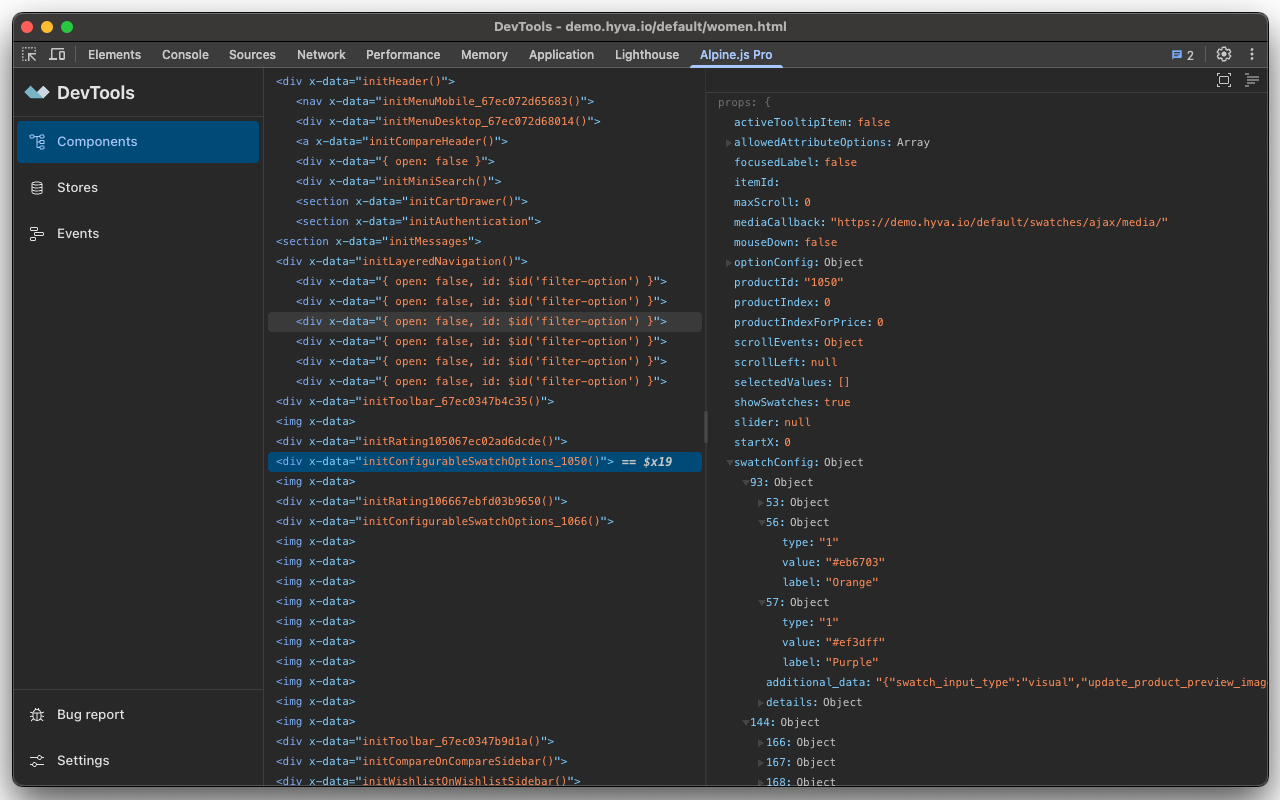Open the customize DevTools kebab menu

(1252, 55)
